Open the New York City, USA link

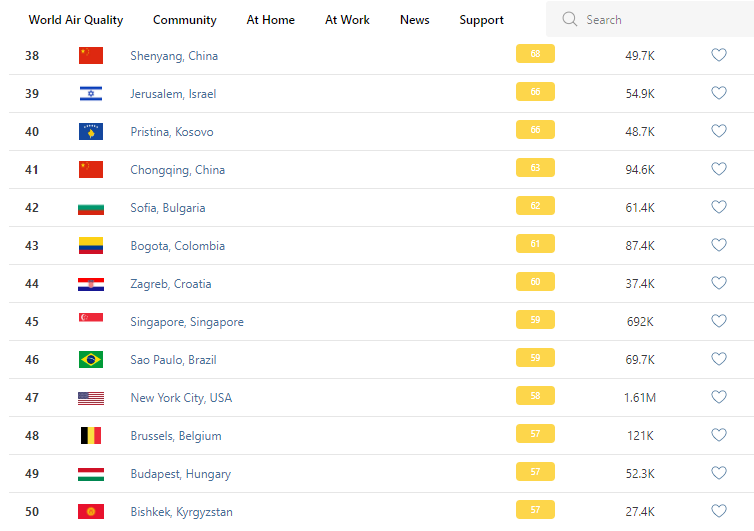click(x=181, y=398)
